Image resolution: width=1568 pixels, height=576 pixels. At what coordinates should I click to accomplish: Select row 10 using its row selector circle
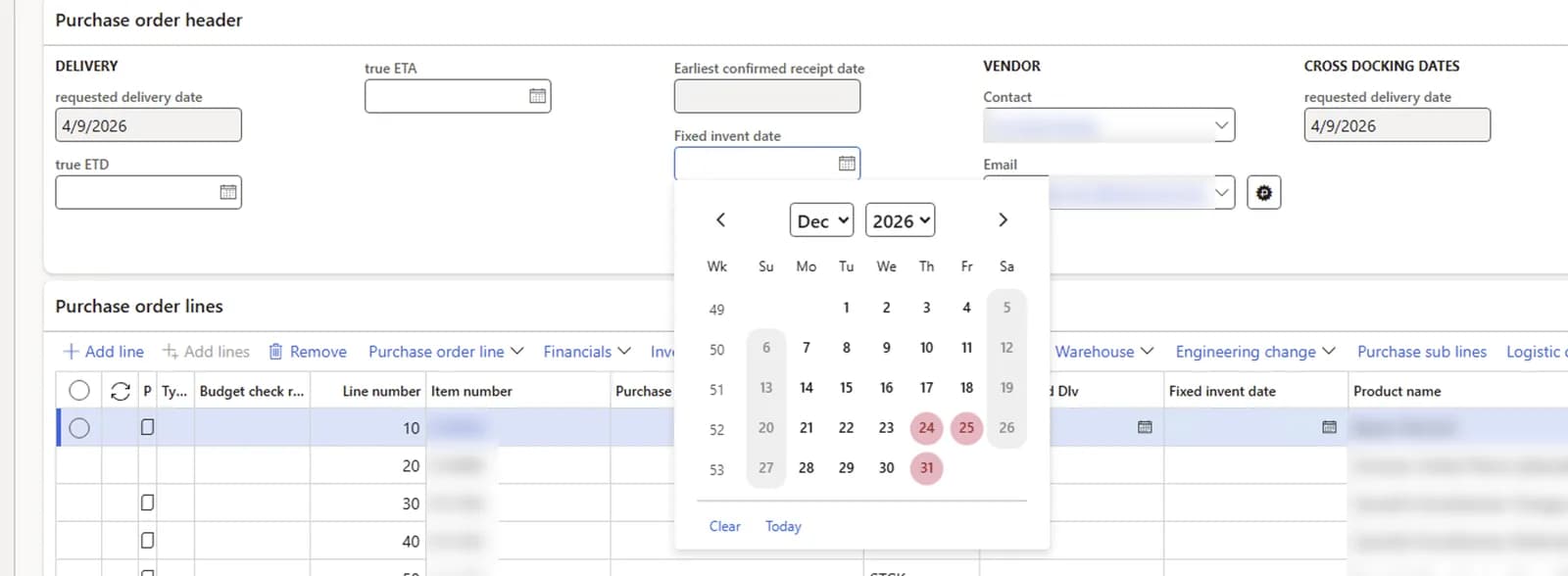click(x=79, y=428)
